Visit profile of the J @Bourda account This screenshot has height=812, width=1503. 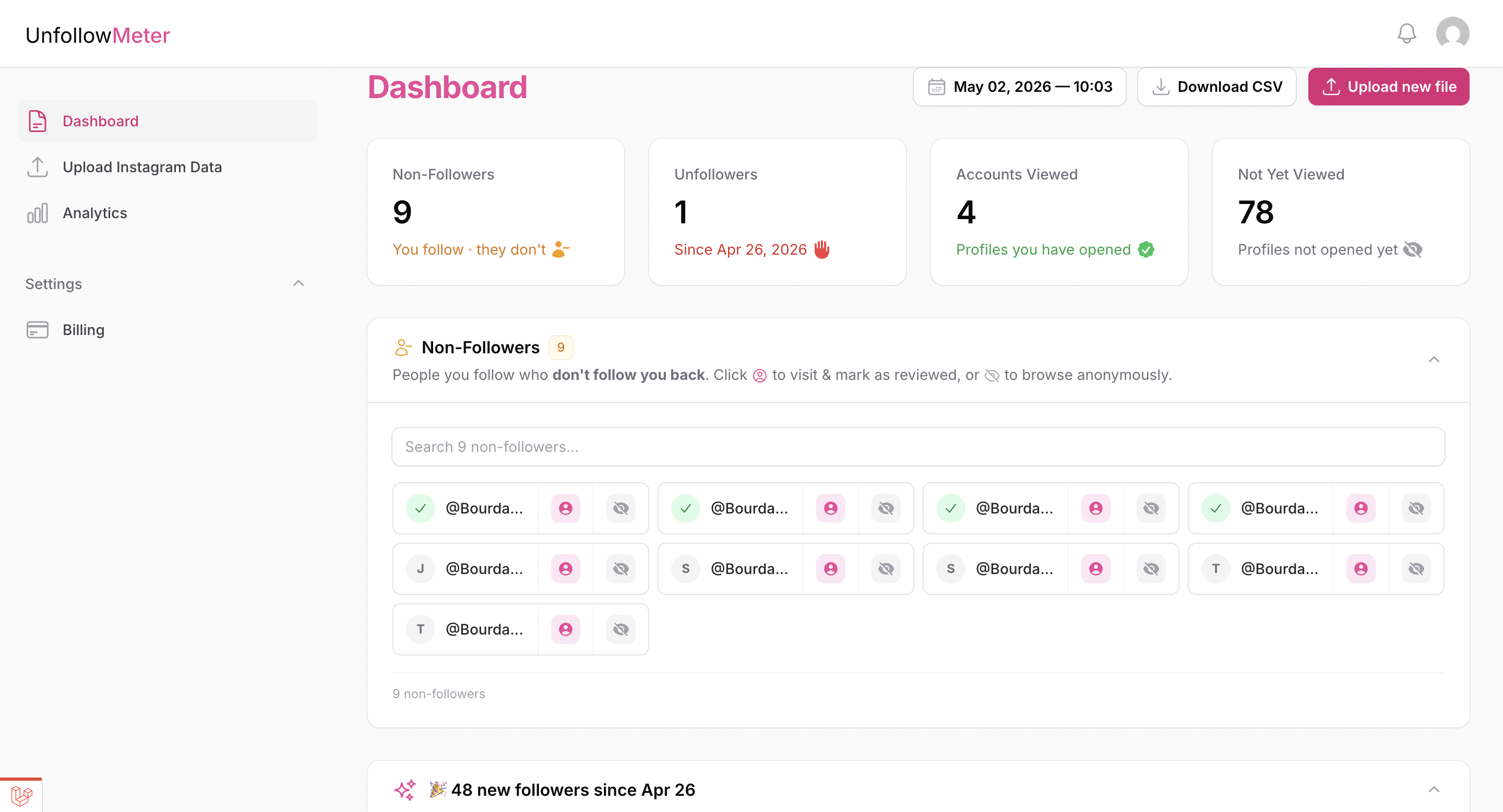(x=565, y=569)
